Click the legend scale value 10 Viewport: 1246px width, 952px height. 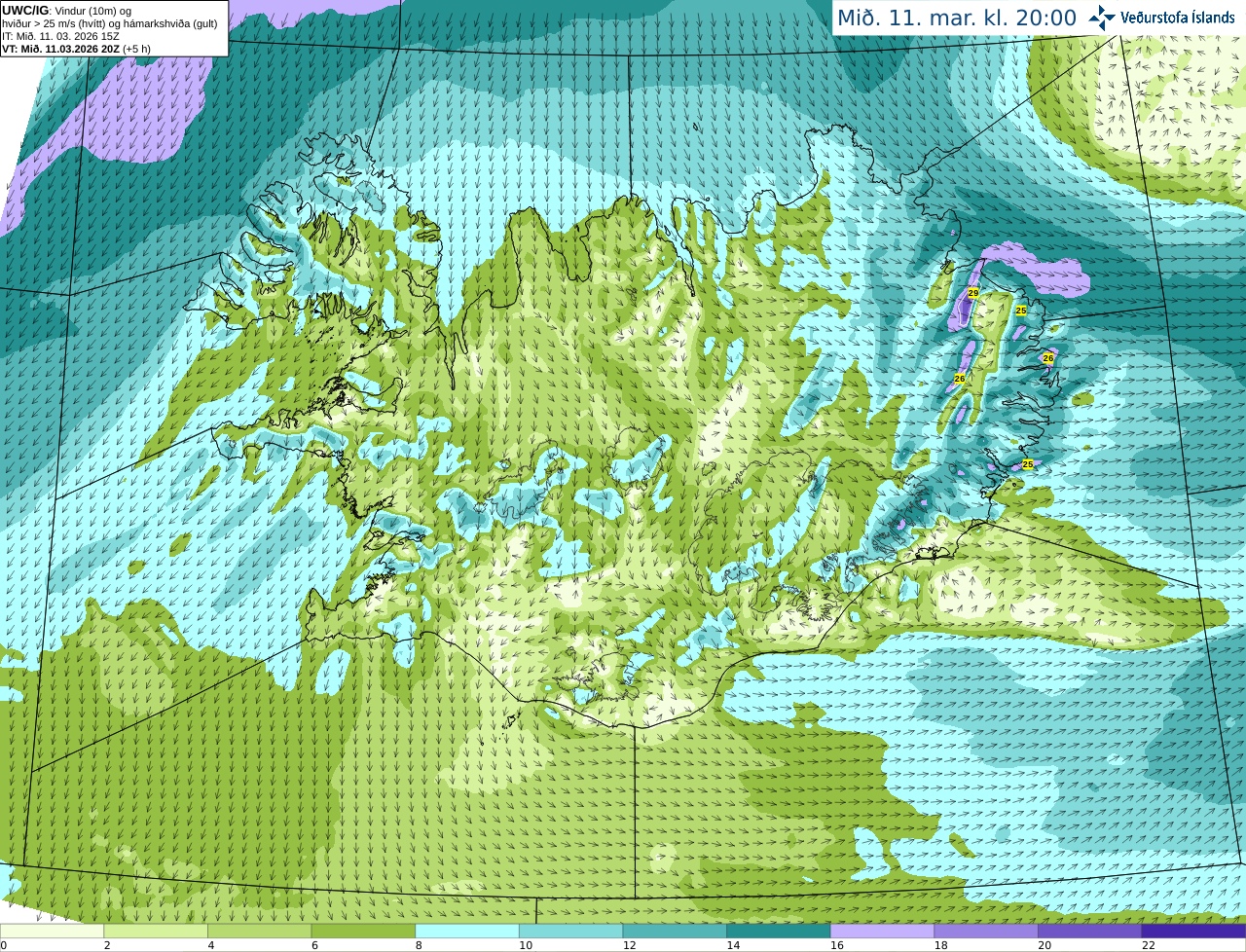(x=526, y=945)
